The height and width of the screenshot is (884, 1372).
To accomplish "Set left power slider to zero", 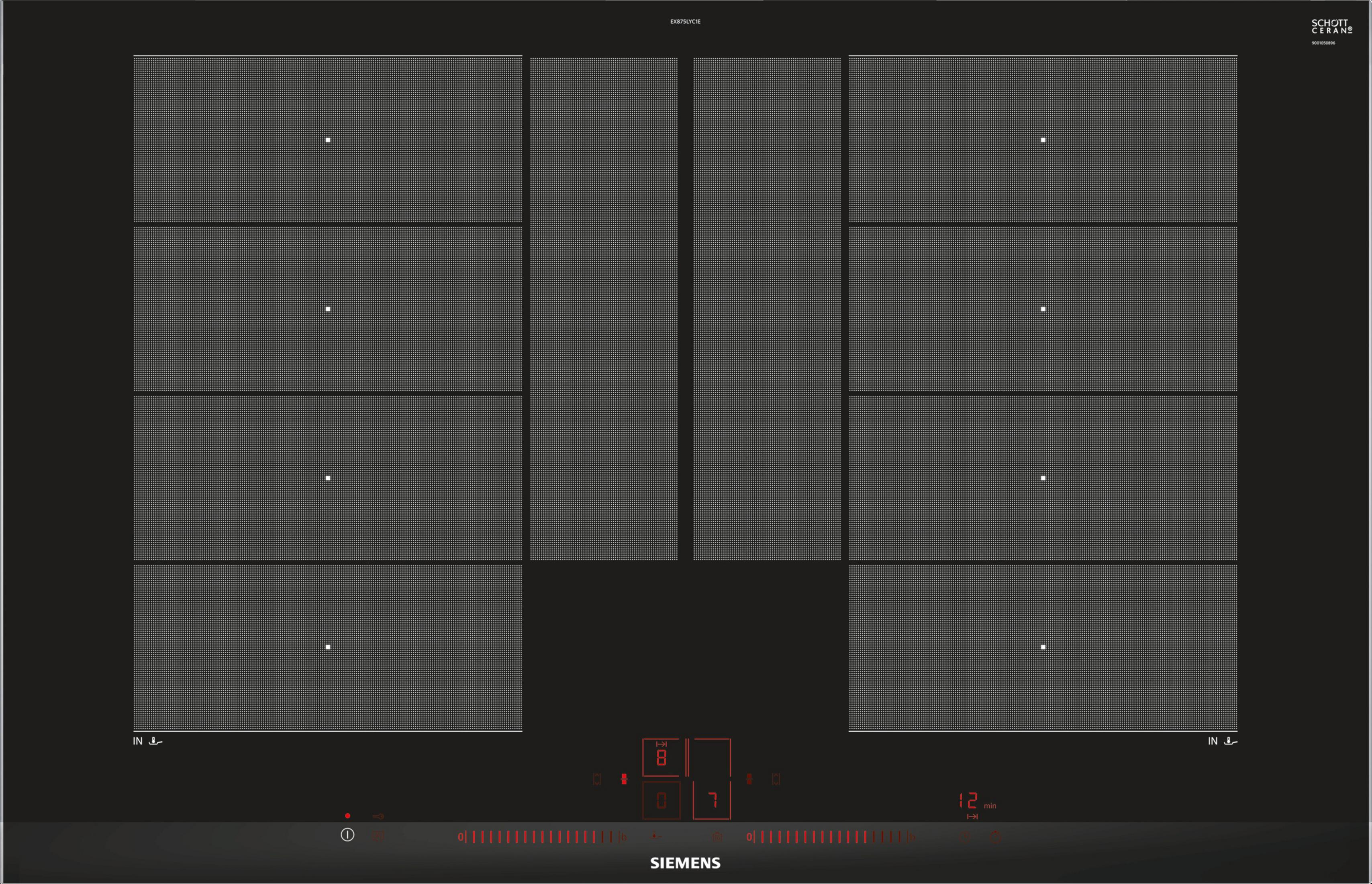I will pyautogui.click(x=460, y=836).
